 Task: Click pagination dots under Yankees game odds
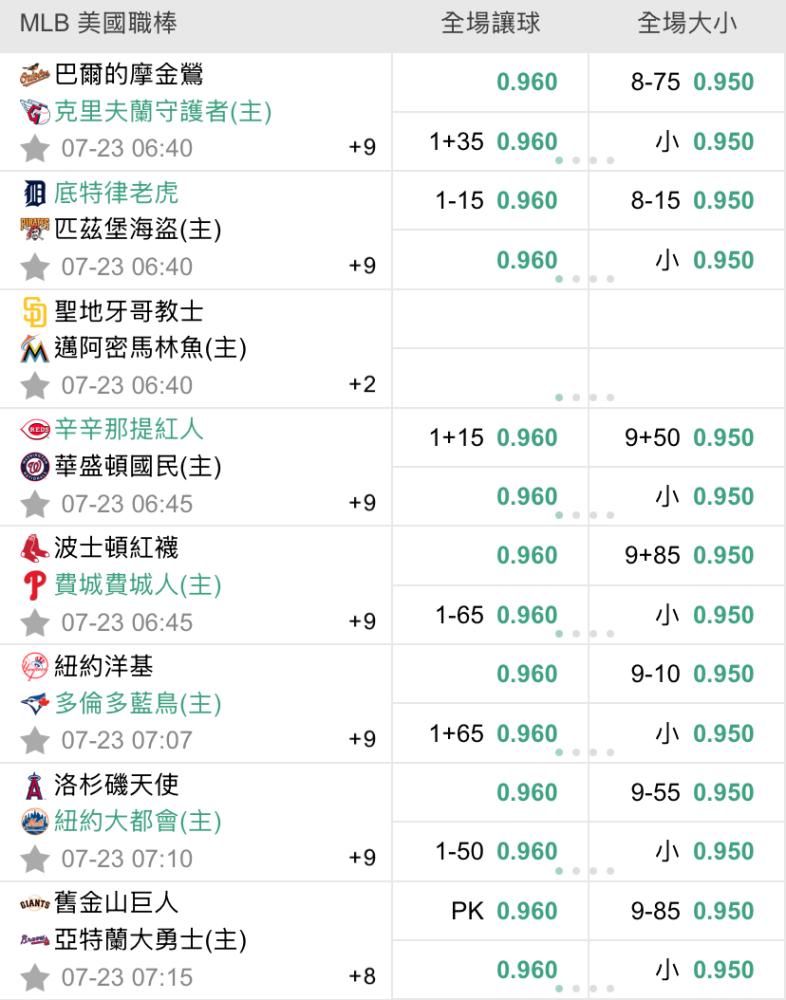pyautogui.click(x=584, y=753)
